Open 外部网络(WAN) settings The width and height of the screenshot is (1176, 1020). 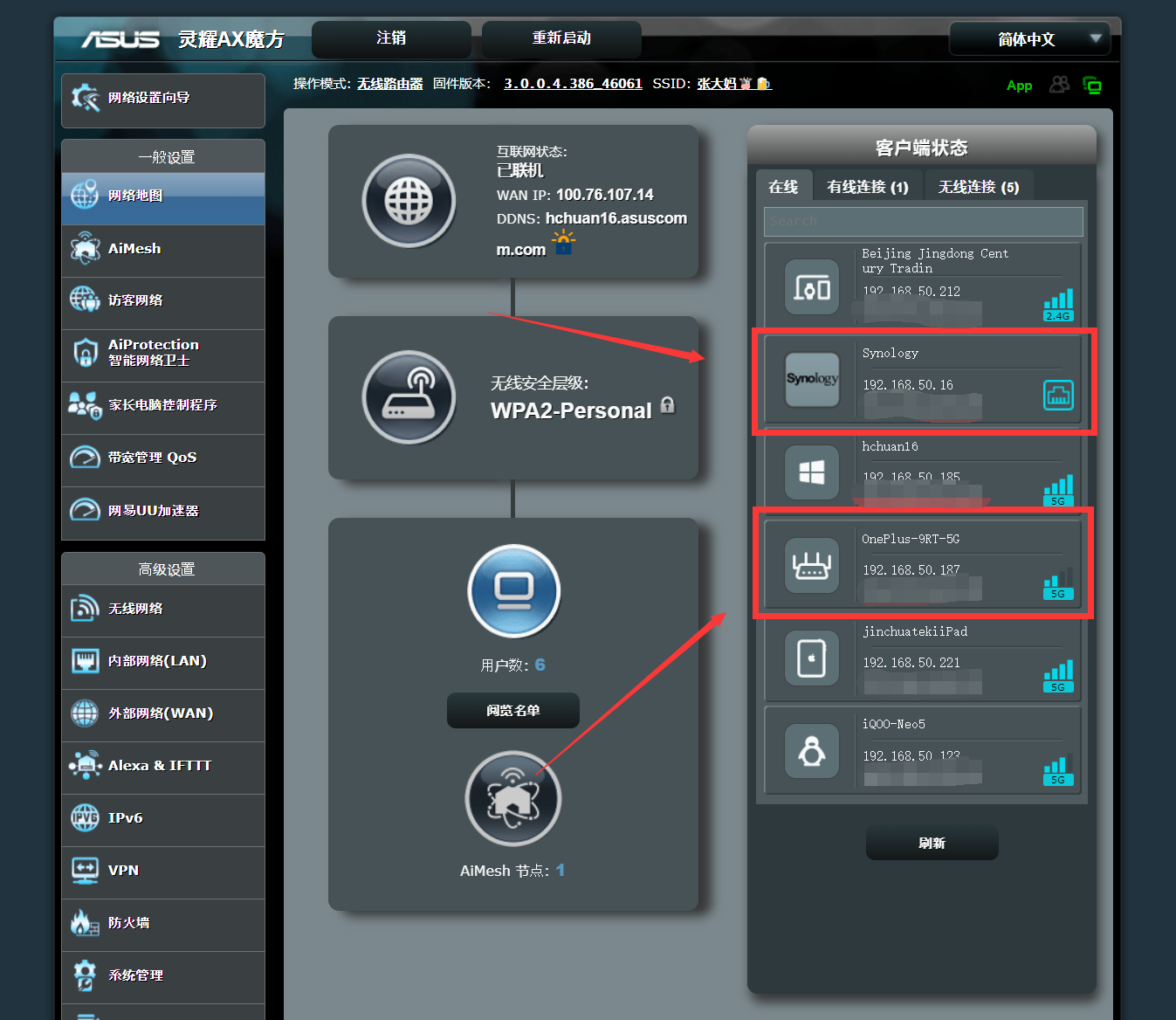pyautogui.click(x=163, y=715)
